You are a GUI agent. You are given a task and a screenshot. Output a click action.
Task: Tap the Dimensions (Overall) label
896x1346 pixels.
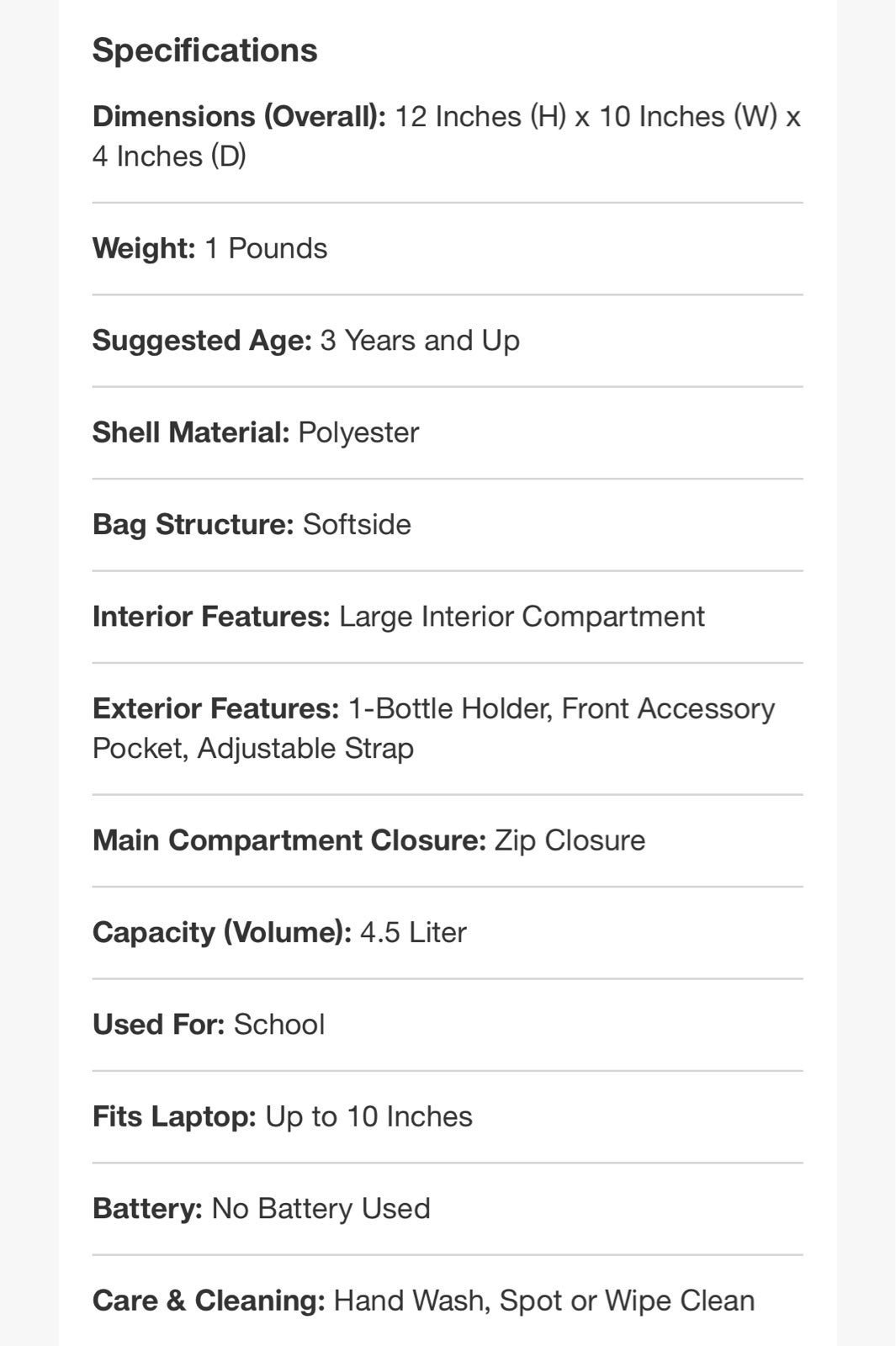tap(239, 116)
